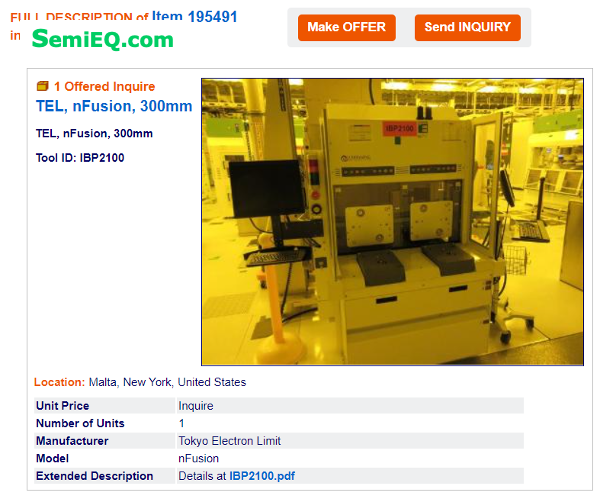Image resolution: width=600 pixels, height=502 pixels.
Task: Click the Tool ID: IBP2100 text
Action: click(x=80, y=158)
